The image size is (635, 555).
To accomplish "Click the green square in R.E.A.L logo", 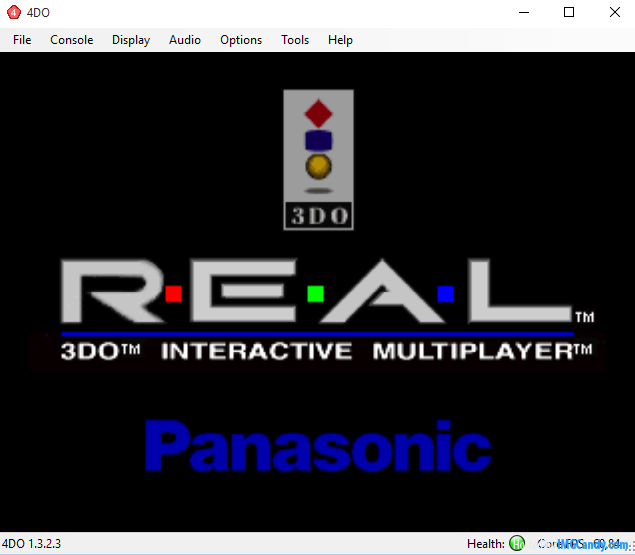I will (315, 294).
